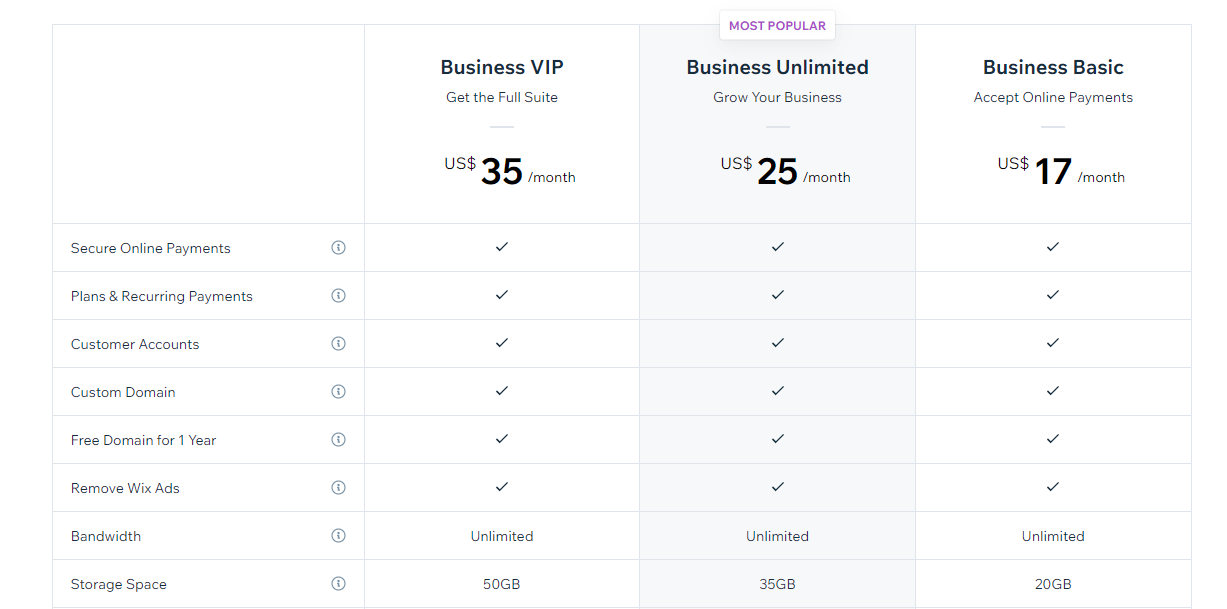
Task: Select the Business VIP plan heading
Action: (x=502, y=67)
